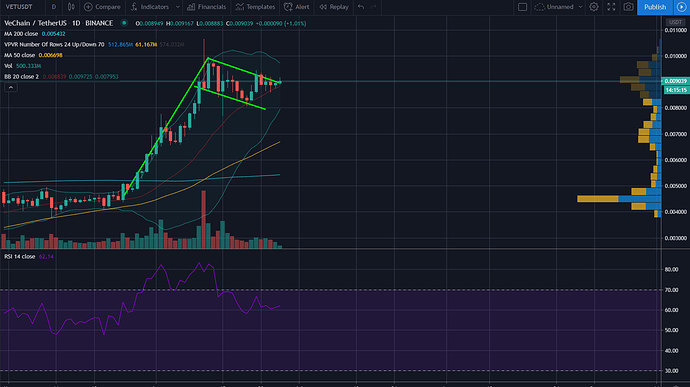Expand the Indicators favorites dropdown arrow
690x387 pixels.
[178, 7]
